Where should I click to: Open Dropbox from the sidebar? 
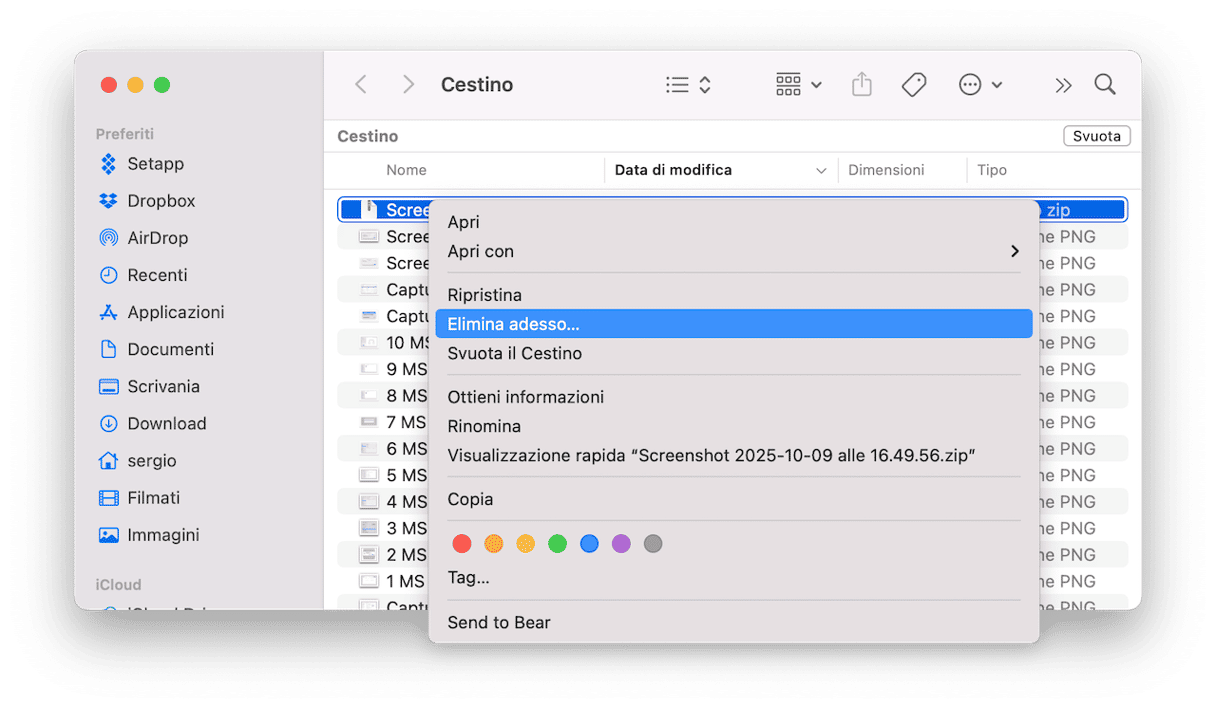[x=160, y=201]
